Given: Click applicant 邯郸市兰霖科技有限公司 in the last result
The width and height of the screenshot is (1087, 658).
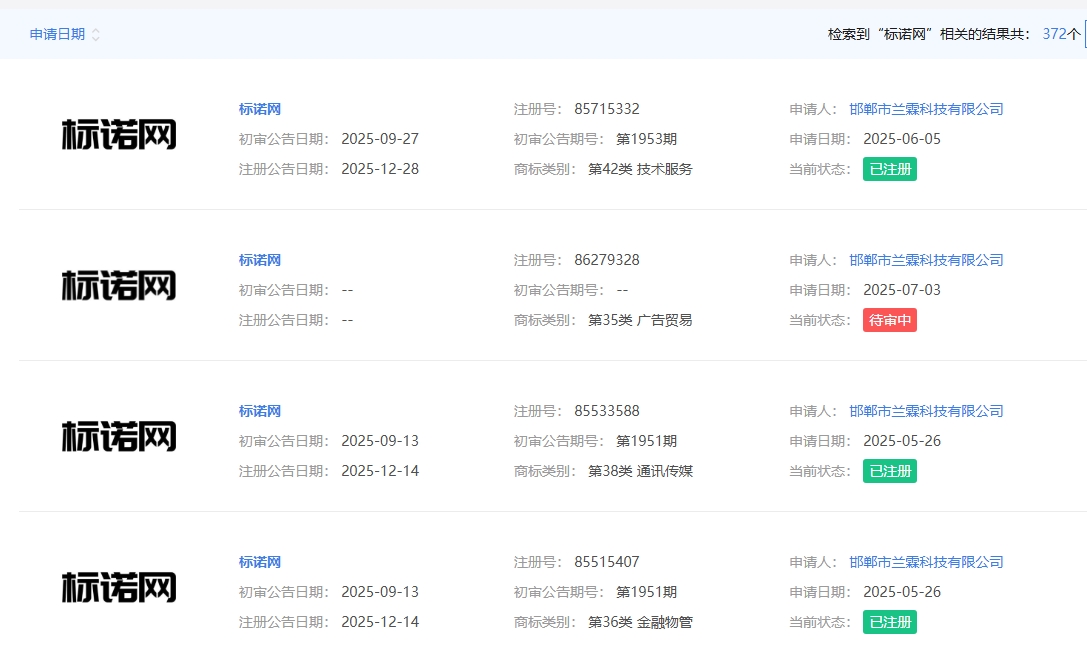Looking at the screenshot, I should point(926,562).
